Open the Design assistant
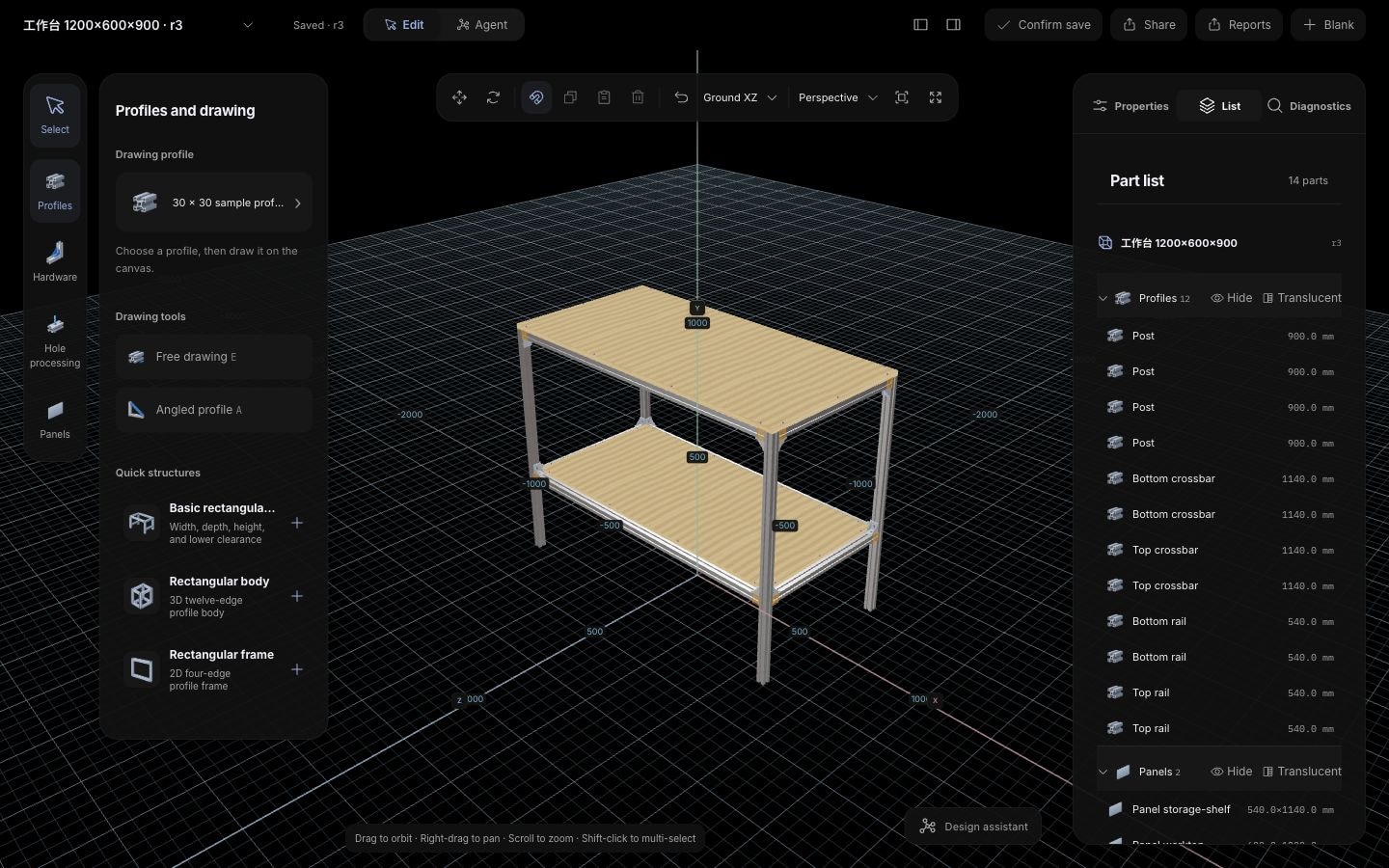This screenshot has width=1389, height=868. [x=973, y=827]
